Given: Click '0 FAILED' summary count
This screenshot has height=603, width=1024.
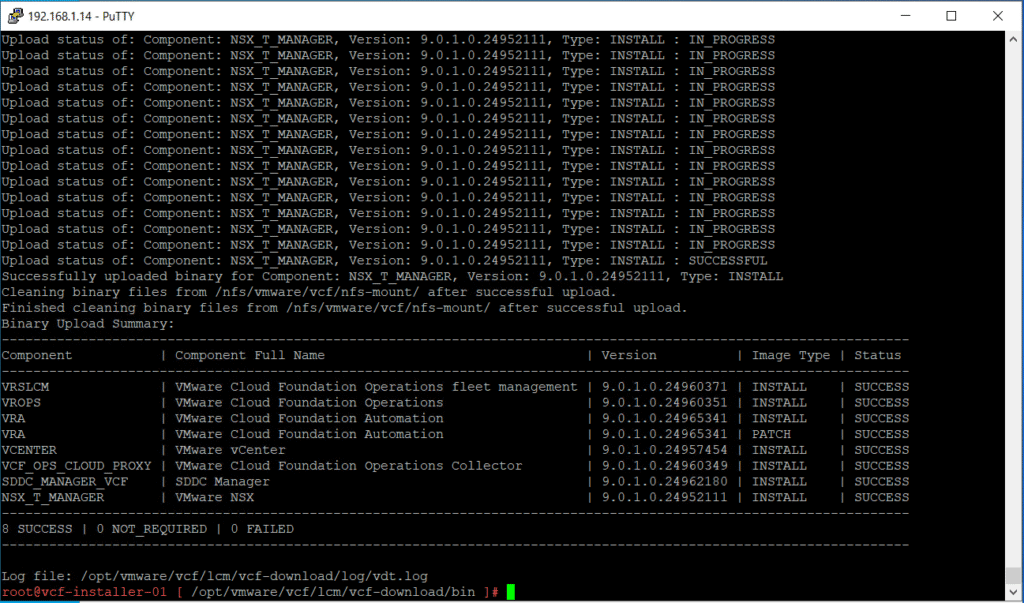Looking at the screenshot, I should pos(262,529).
